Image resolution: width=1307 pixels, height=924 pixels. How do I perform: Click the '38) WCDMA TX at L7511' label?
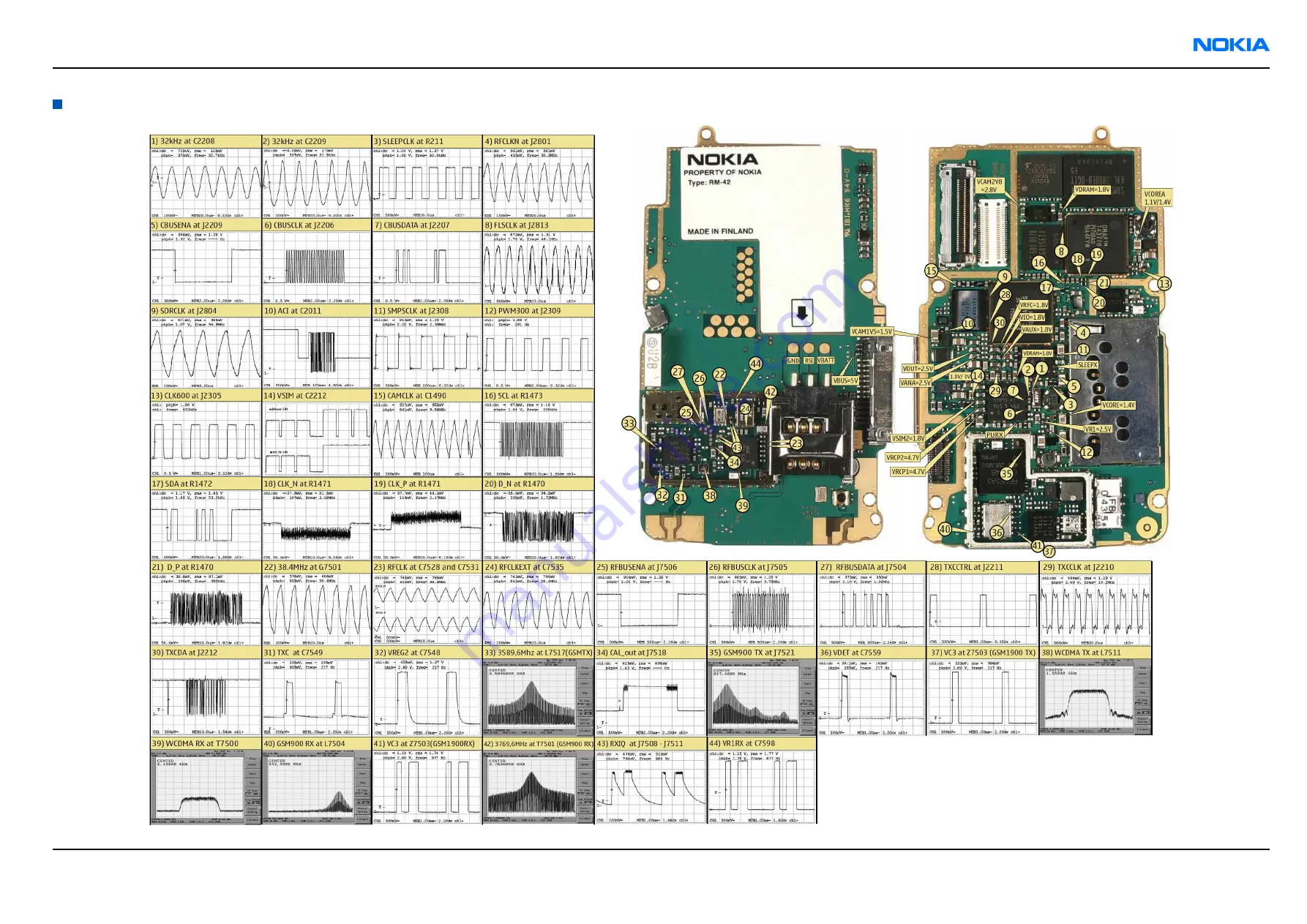1081,653
